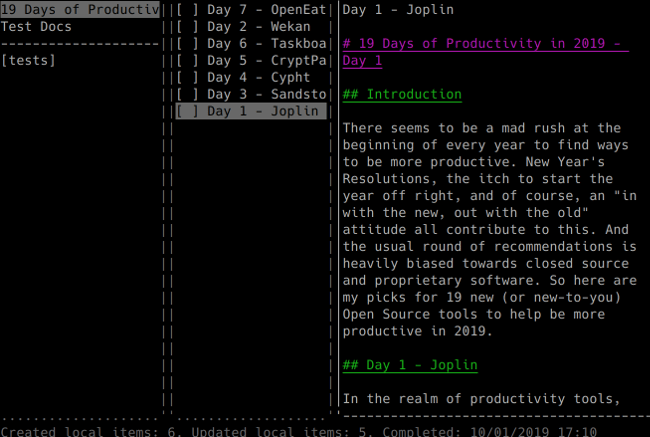Select the 'Day 5 - CryptPa' note title
650x437 pixels.
(266, 61)
